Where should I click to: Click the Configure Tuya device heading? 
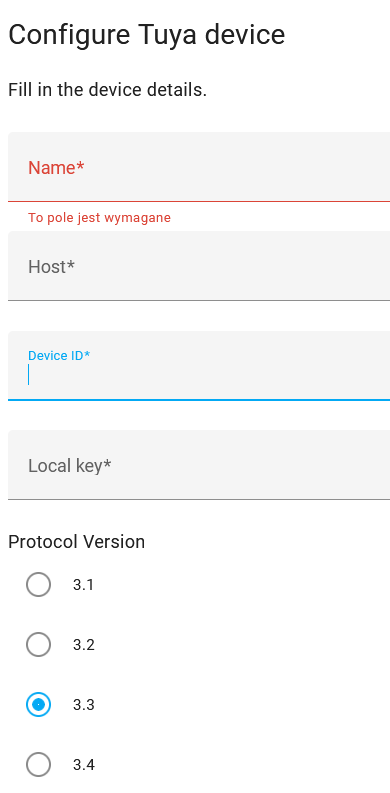[x=147, y=35]
